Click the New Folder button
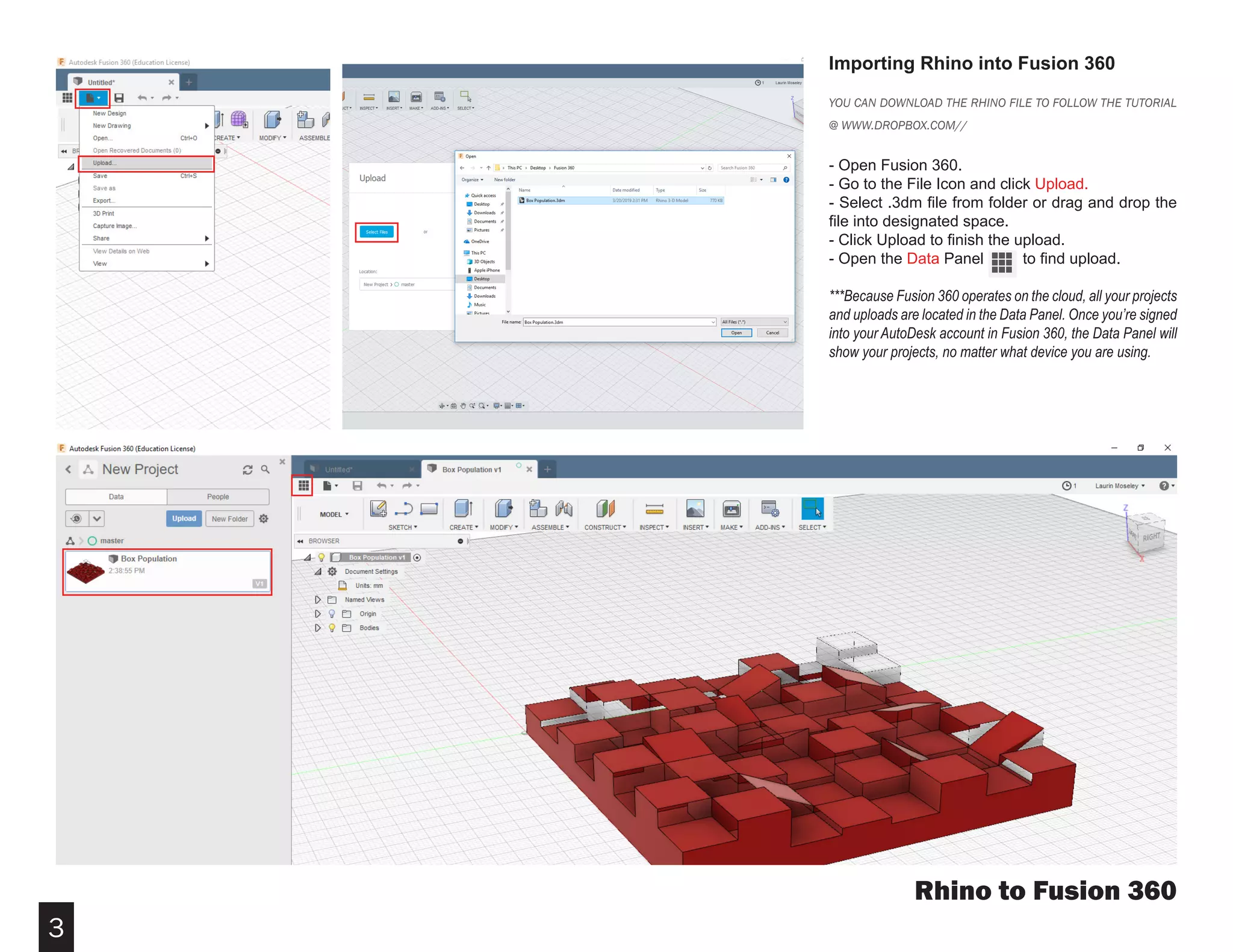This screenshot has width=1233, height=952. click(229, 519)
